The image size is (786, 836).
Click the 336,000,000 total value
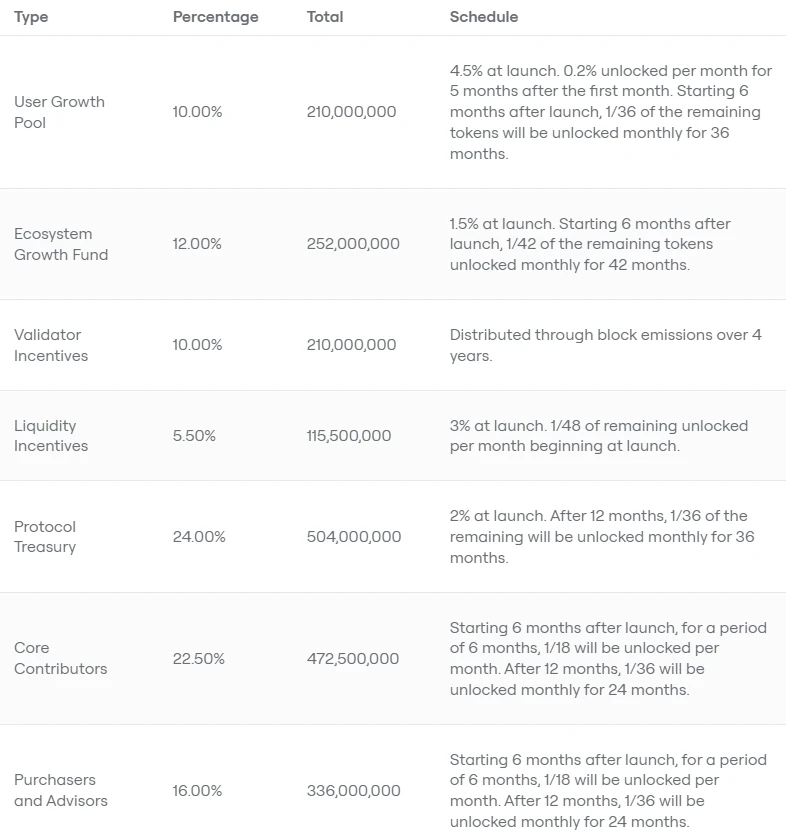pyautogui.click(x=353, y=790)
